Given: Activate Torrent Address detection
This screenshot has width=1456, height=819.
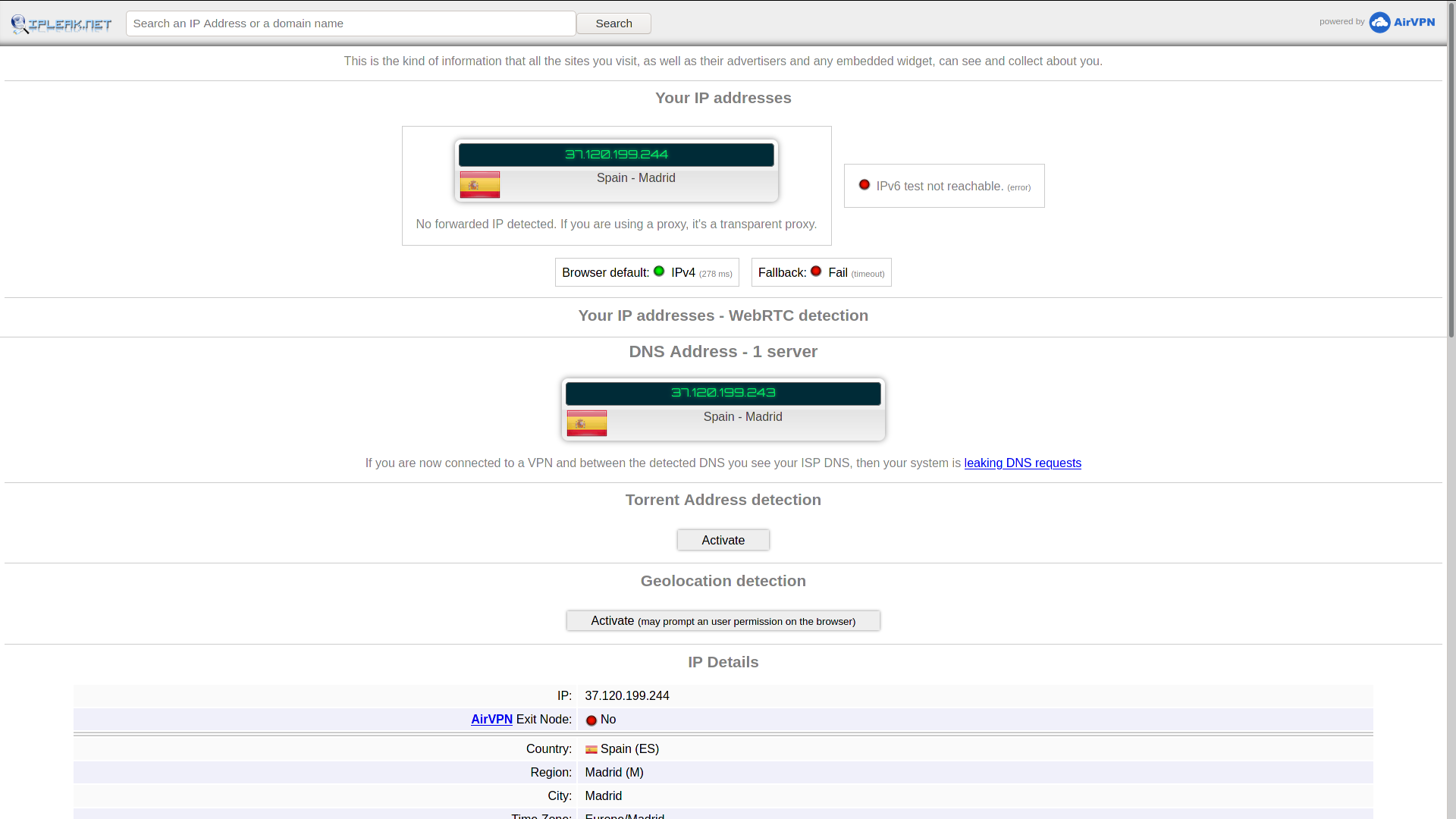Looking at the screenshot, I should [723, 540].
